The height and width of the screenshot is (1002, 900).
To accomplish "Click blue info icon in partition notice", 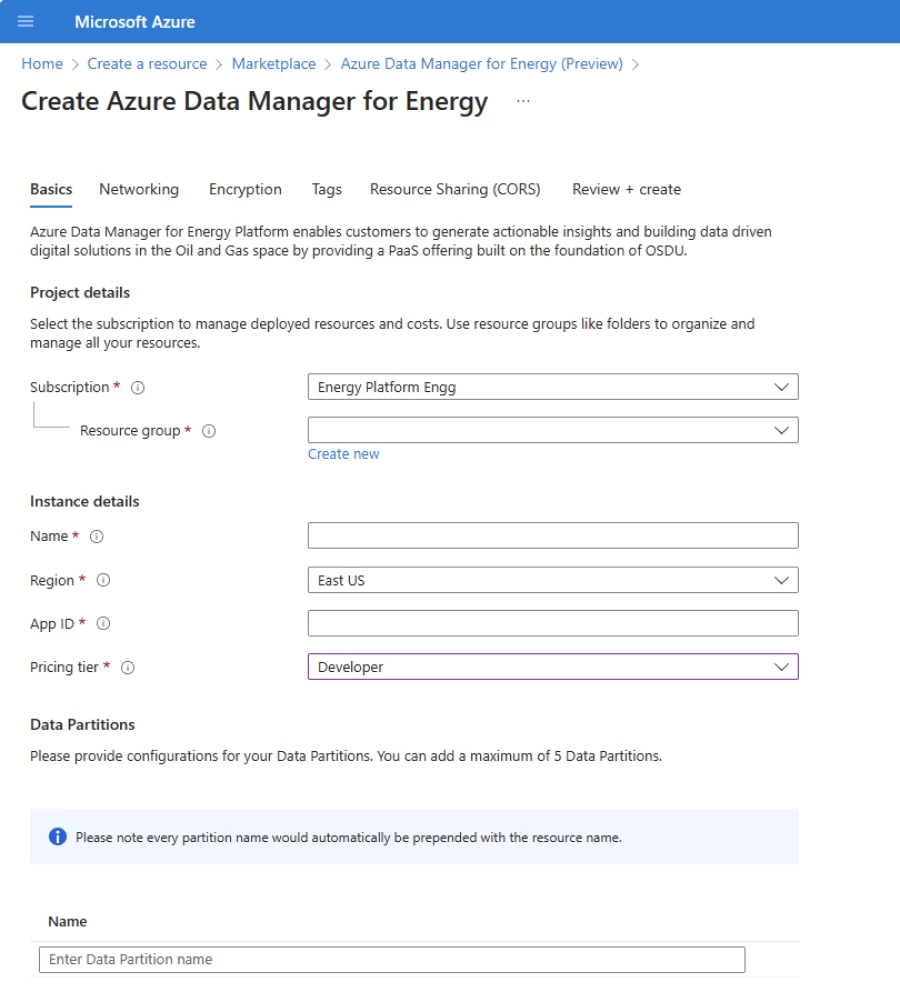I will [58, 836].
